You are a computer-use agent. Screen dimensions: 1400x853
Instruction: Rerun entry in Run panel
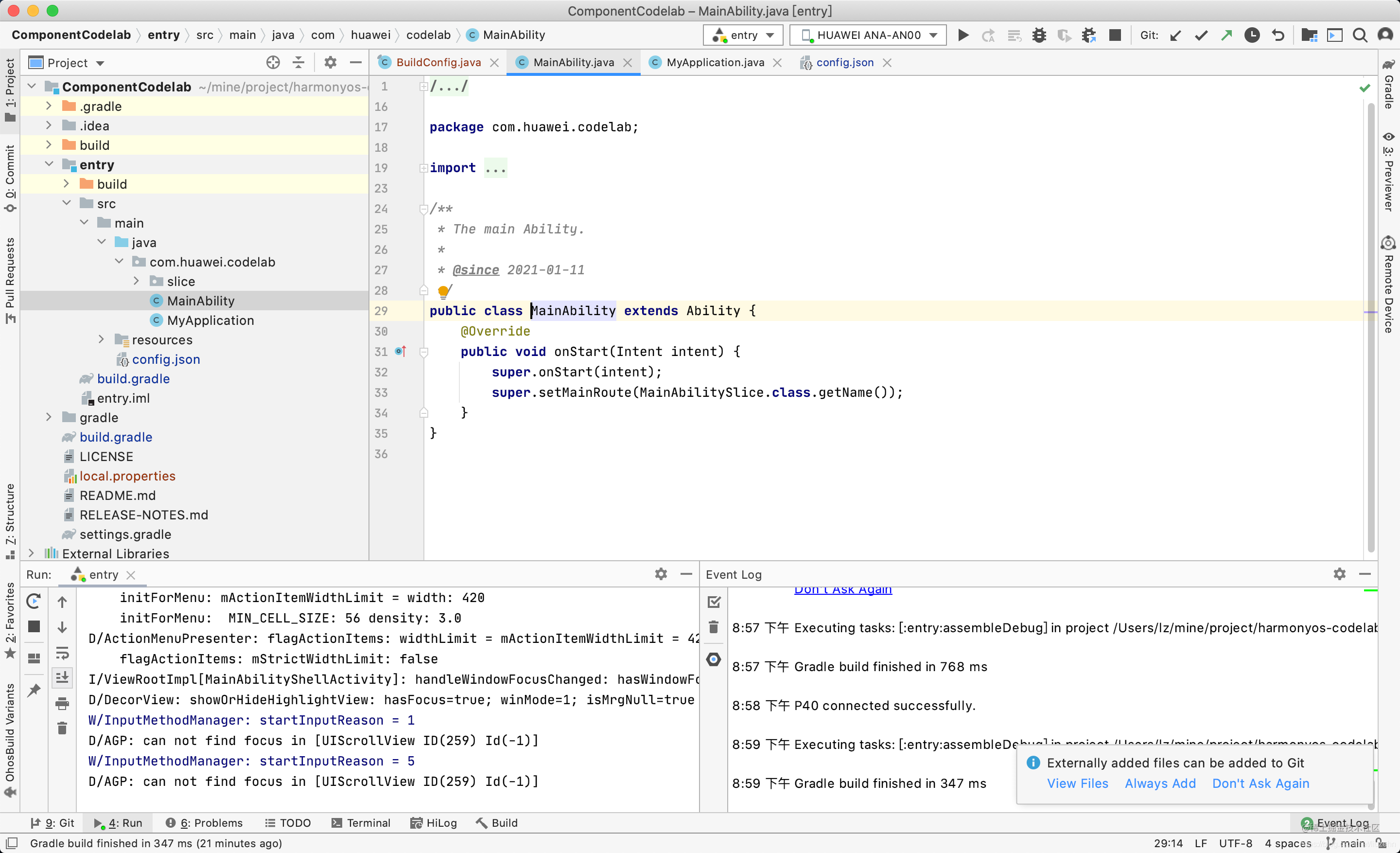pos(34,601)
